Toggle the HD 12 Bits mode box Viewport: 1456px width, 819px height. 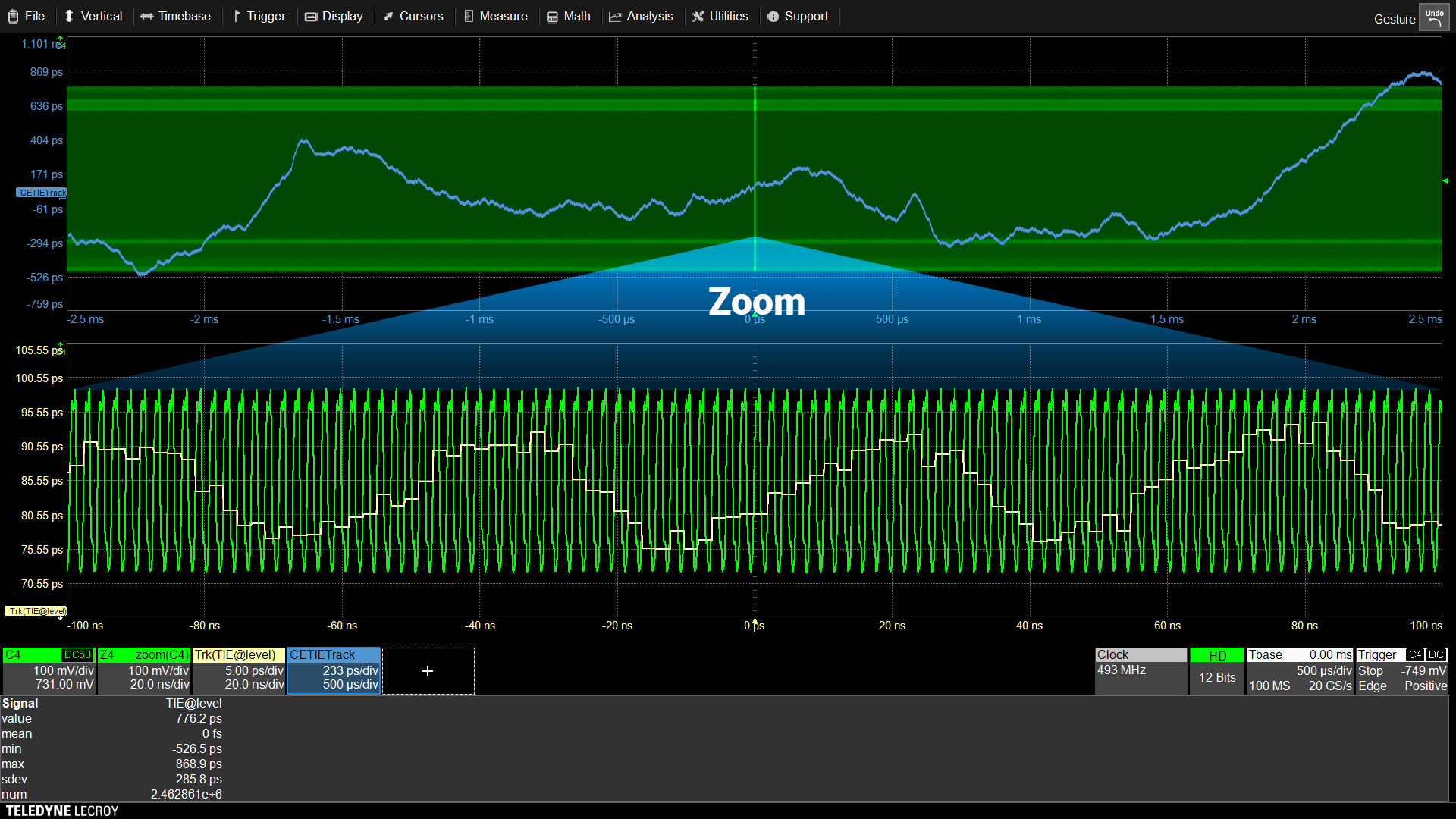[x=1216, y=670]
